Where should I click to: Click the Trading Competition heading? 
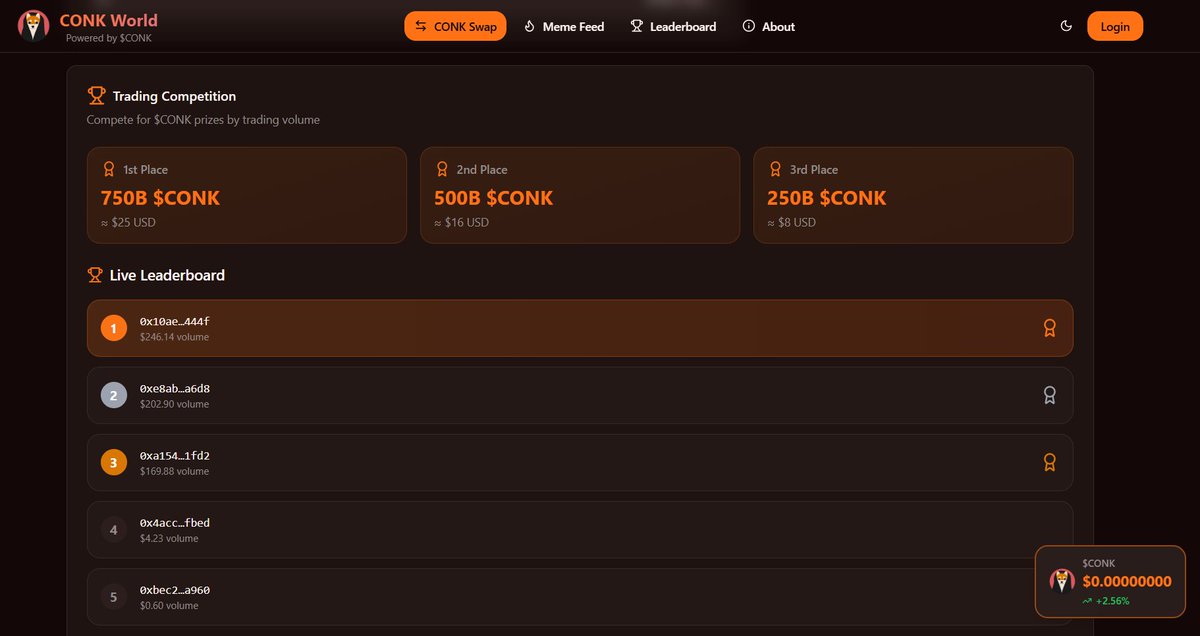[174, 96]
